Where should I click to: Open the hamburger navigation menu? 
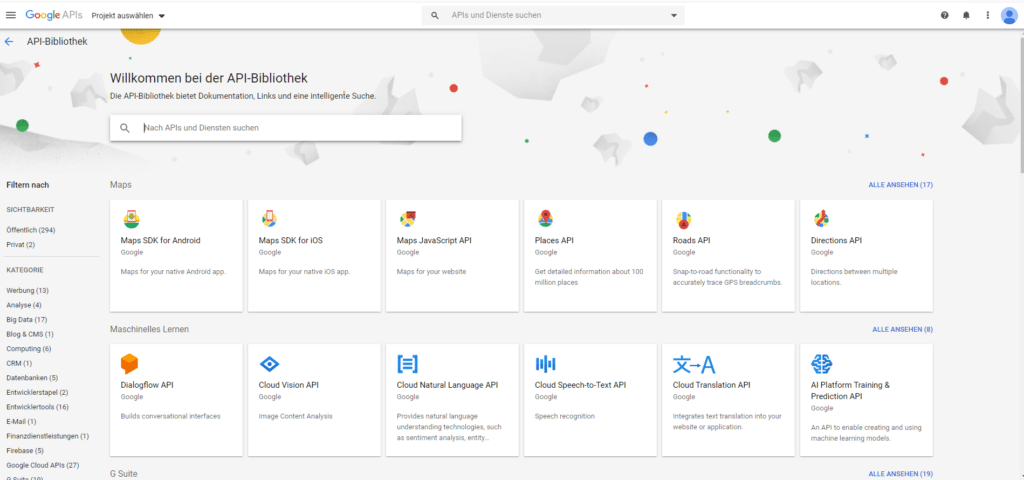coord(11,16)
